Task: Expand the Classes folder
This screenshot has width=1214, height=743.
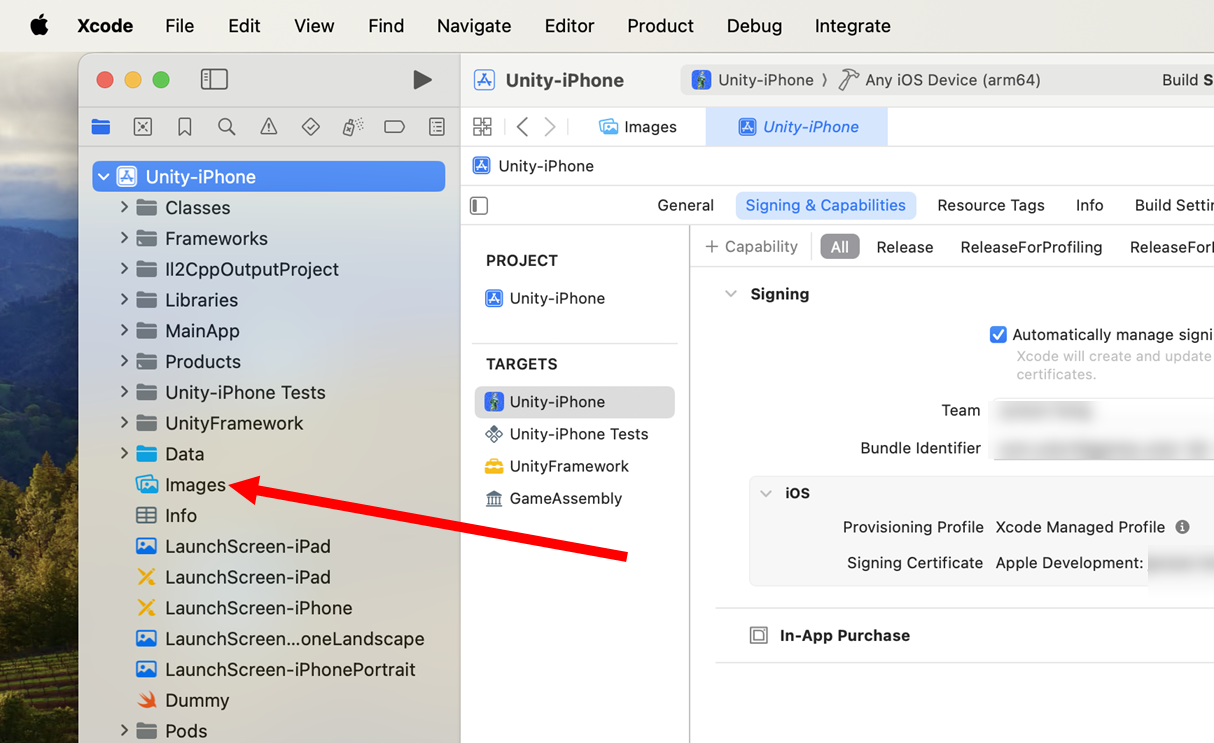Action: coord(124,207)
